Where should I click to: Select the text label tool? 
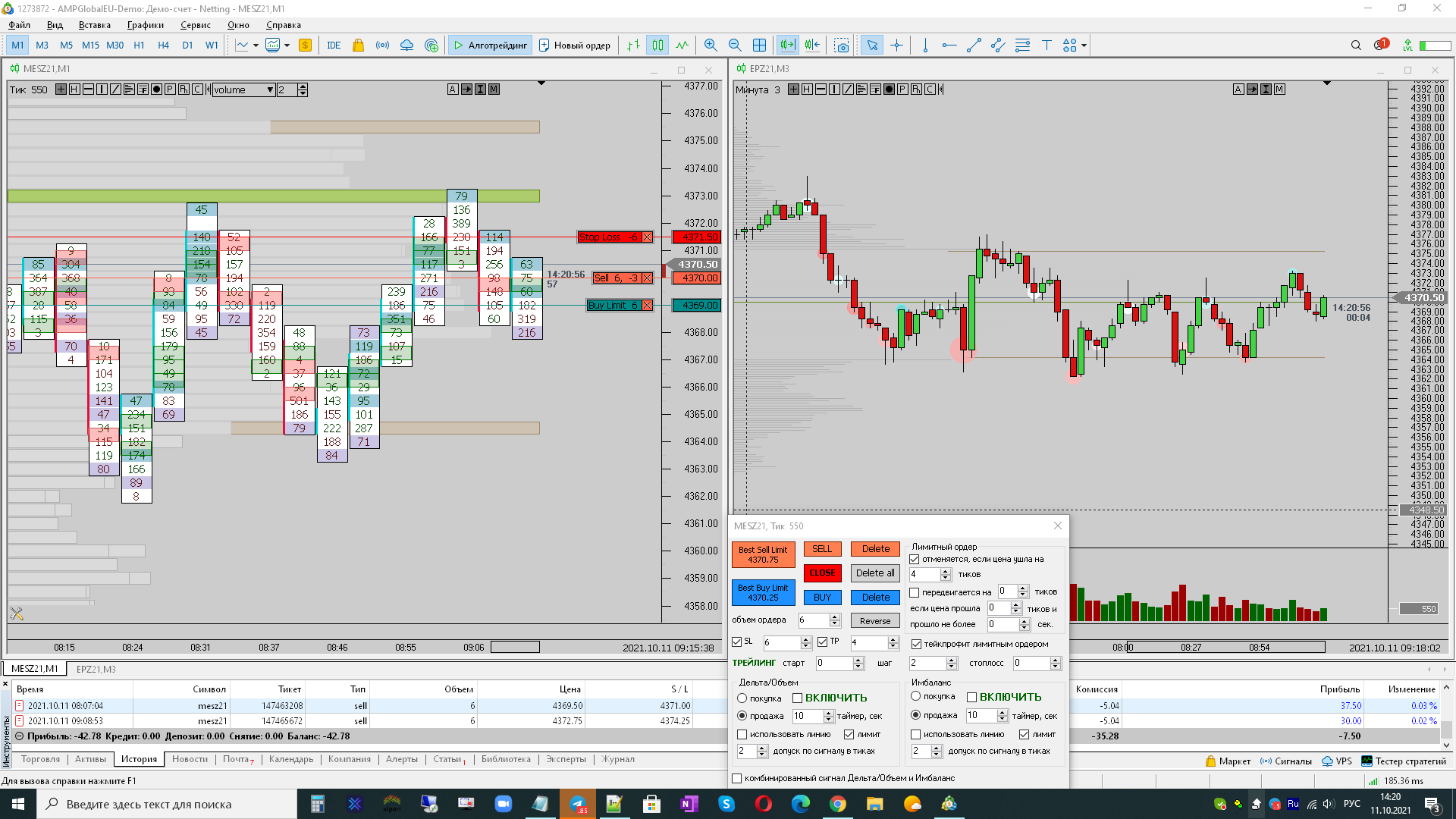coord(1046,45)
